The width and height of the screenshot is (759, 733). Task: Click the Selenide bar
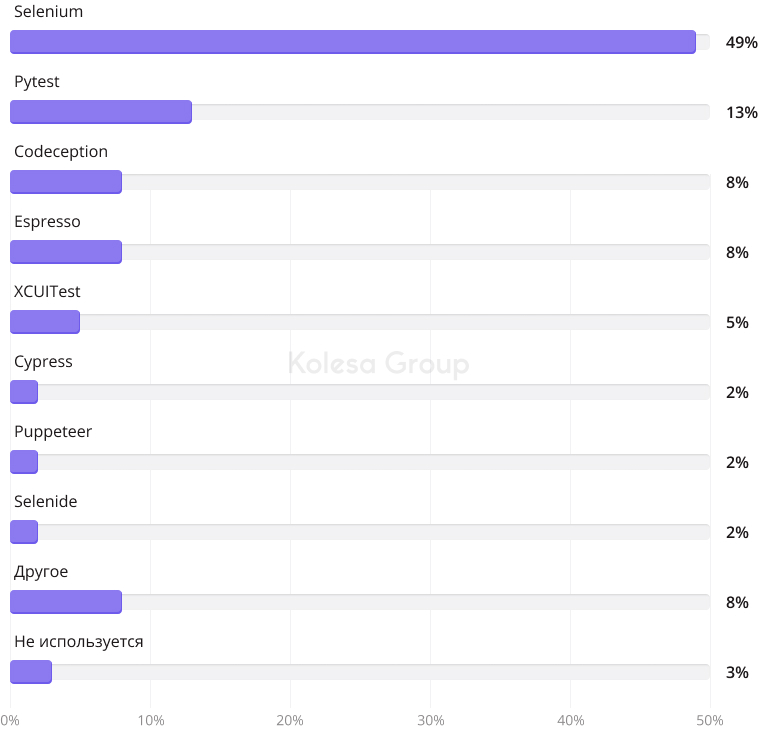[24, 532]
